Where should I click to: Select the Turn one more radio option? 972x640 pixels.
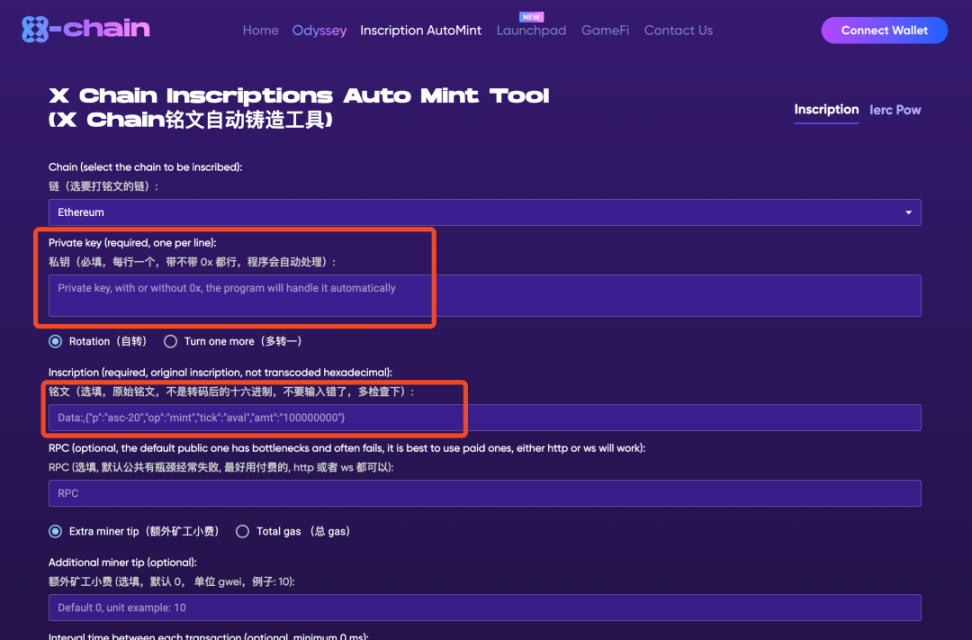170,341
